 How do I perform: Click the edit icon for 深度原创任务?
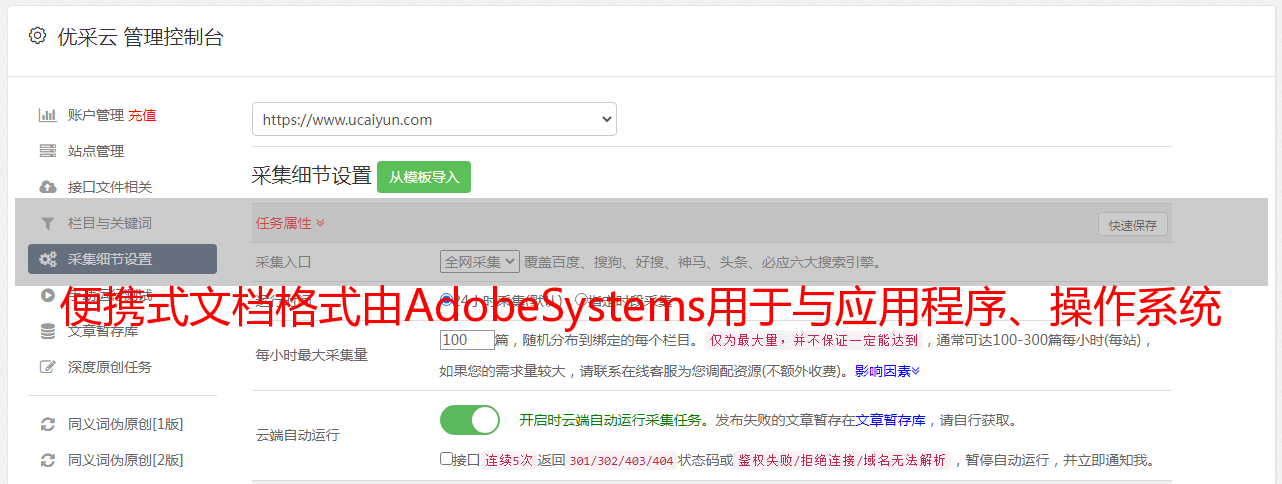click(47, 367)
